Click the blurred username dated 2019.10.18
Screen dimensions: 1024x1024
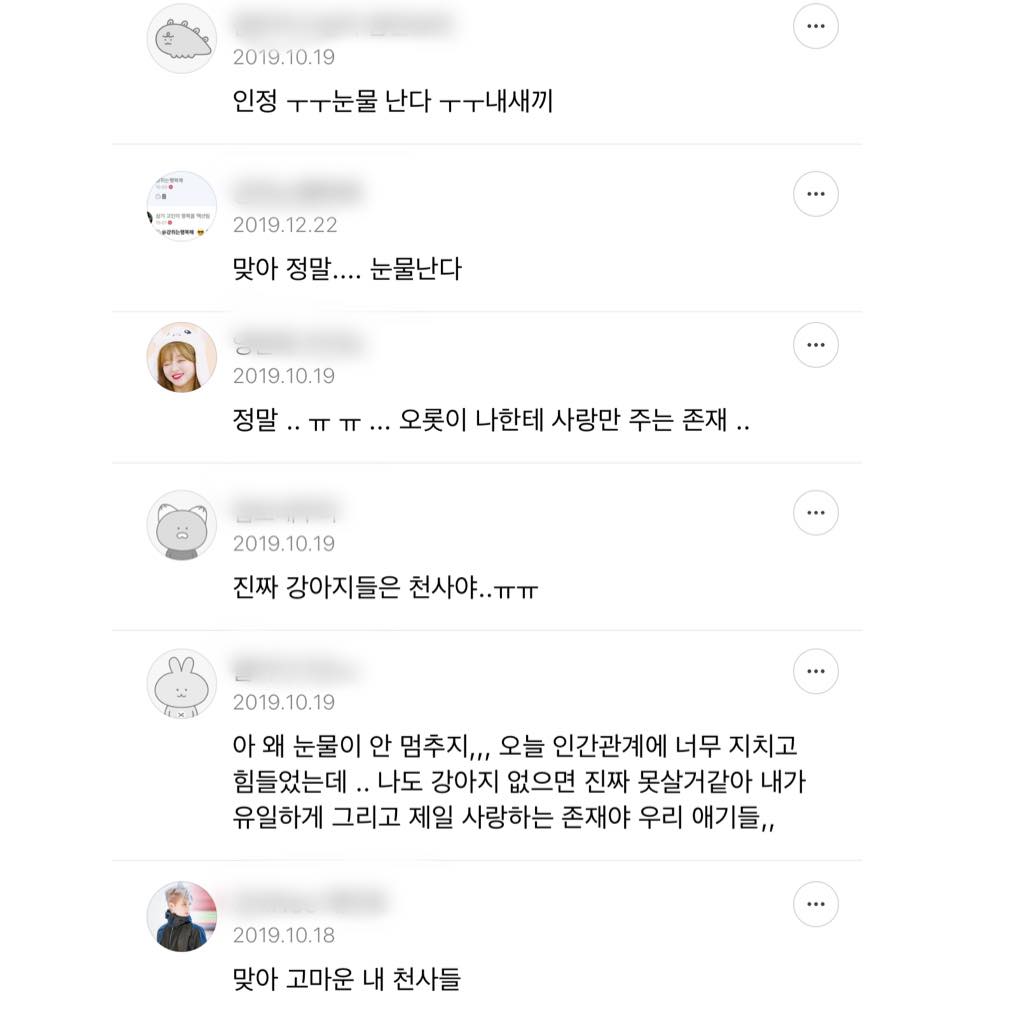pos(308,902)
